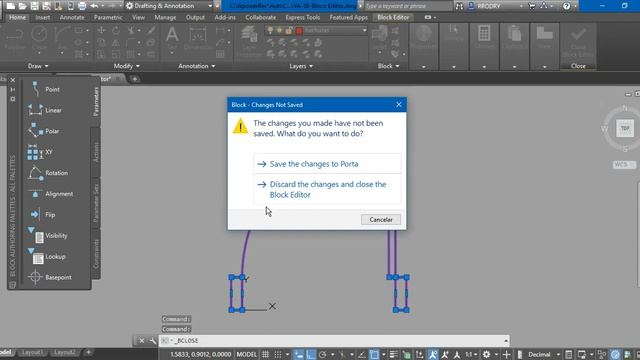Open the Help question mark icon
This screenshot has width=640, height=360.
566,6
